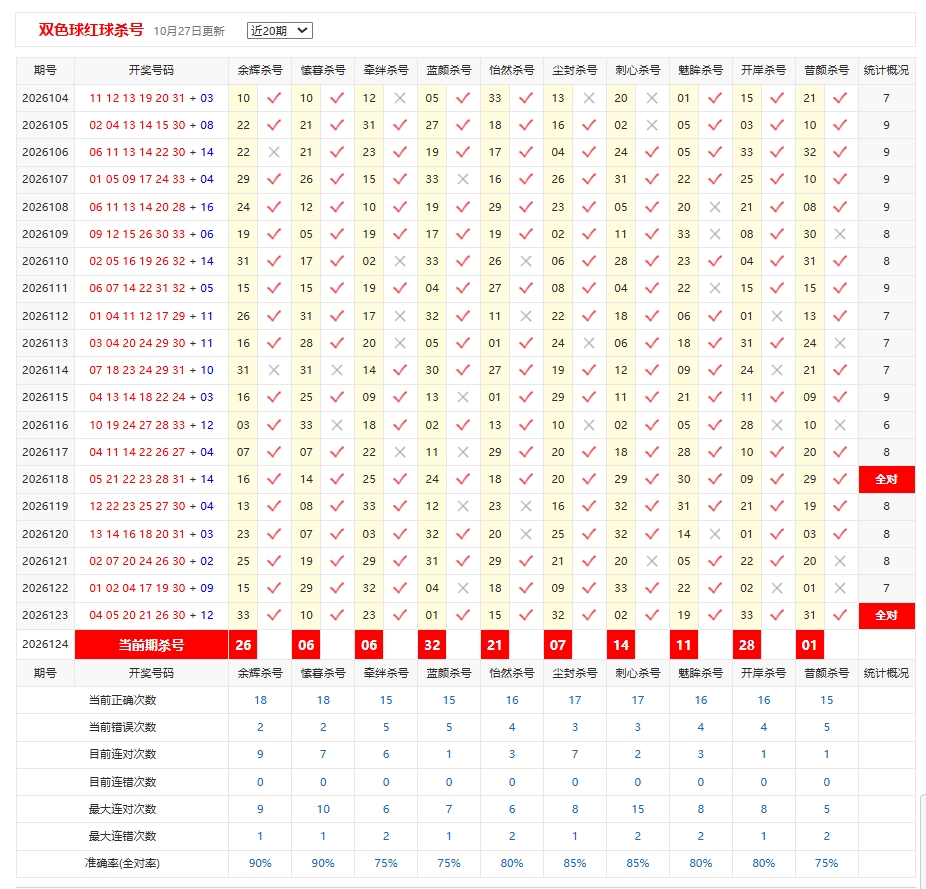Viewport: 926px width, 889px height.
Task: Click the red 当前期杀号 banner in row 2026124
Action: tap(152, 644)
